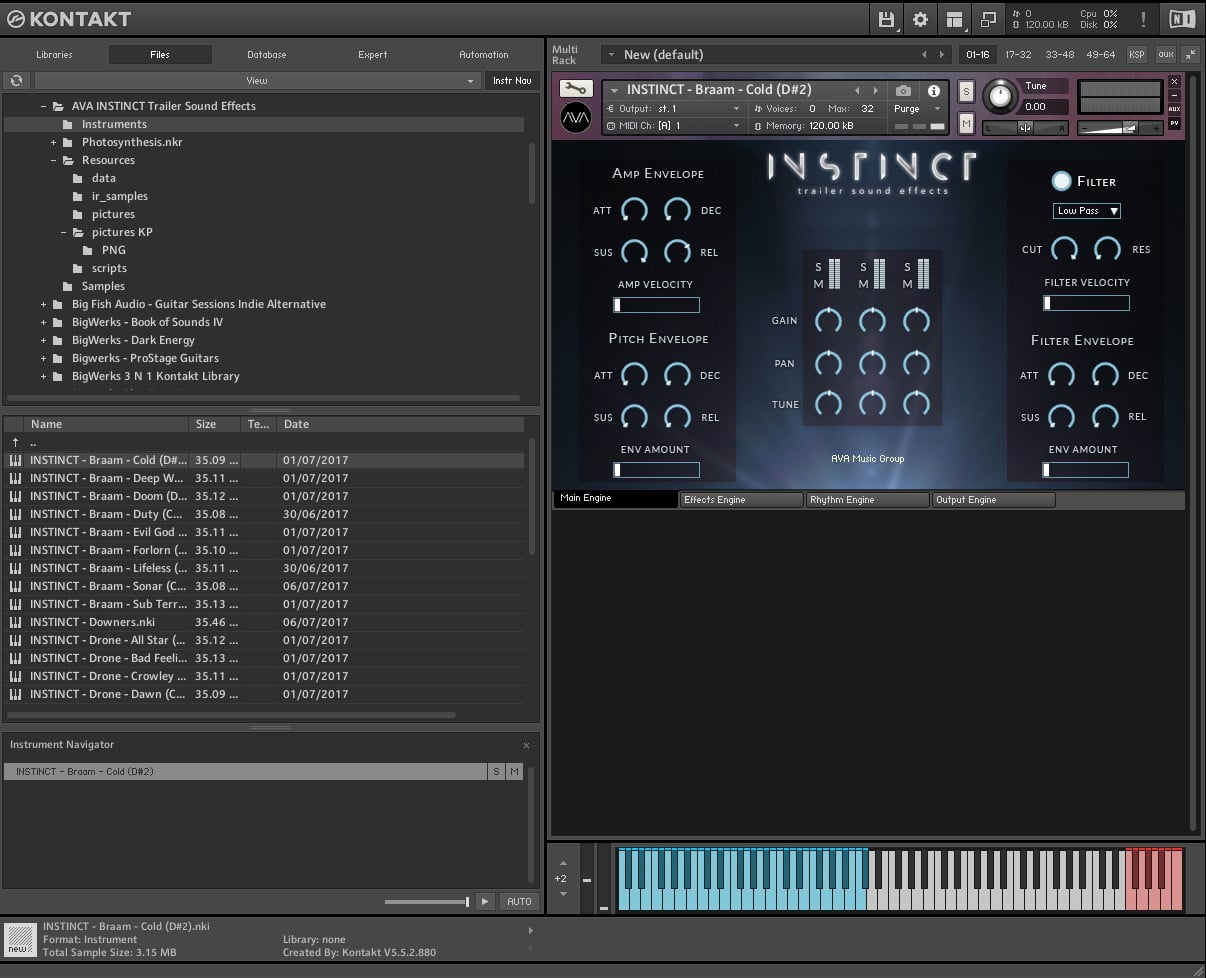Image resolution: width=1206 pixels, height=978 pixels.
Task: Expand the BigWerks - Dark Energy folder
Action: 43,340
